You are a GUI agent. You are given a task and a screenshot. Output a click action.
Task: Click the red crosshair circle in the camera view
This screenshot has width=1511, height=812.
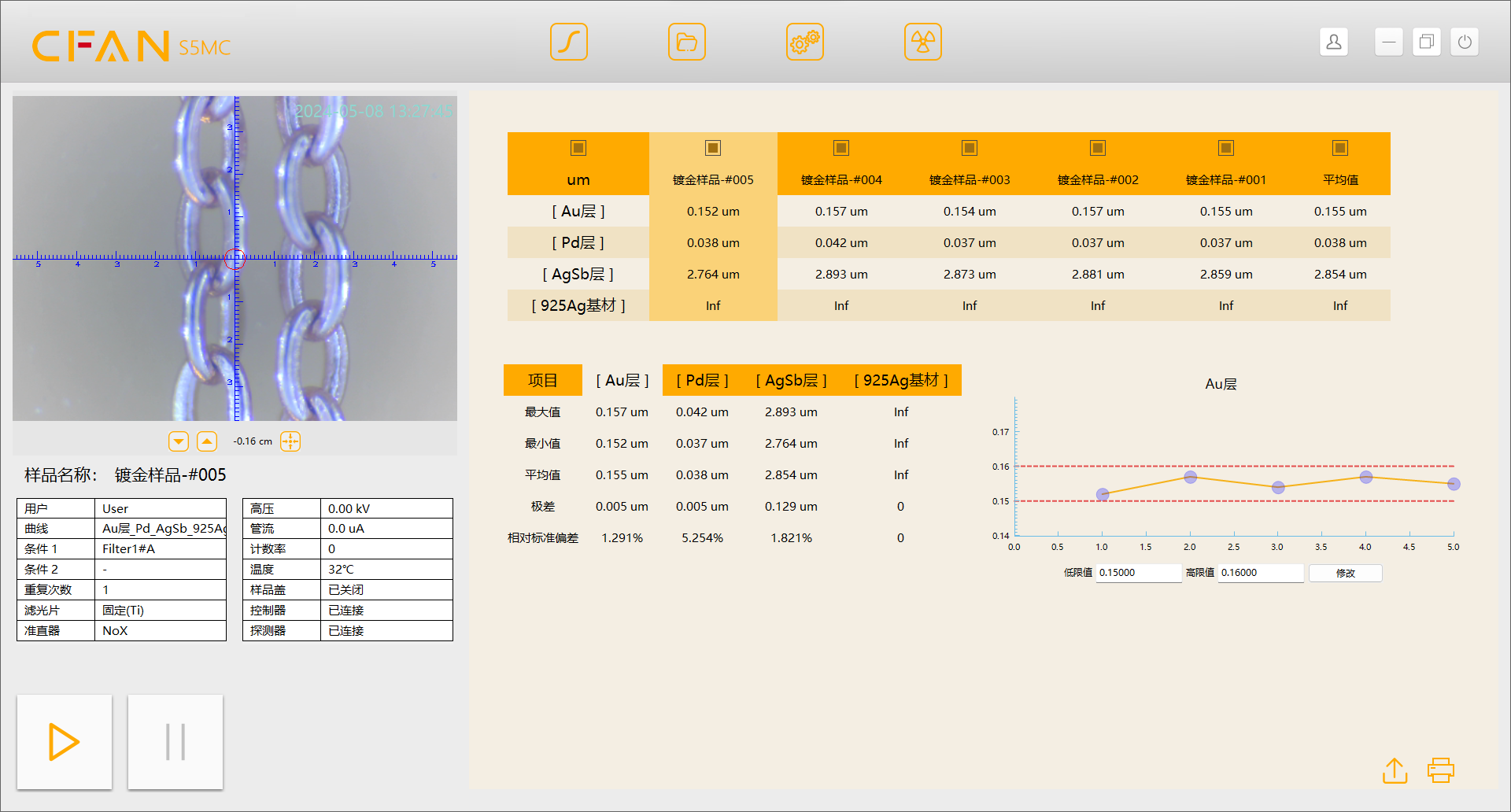(x=235, y=258)
